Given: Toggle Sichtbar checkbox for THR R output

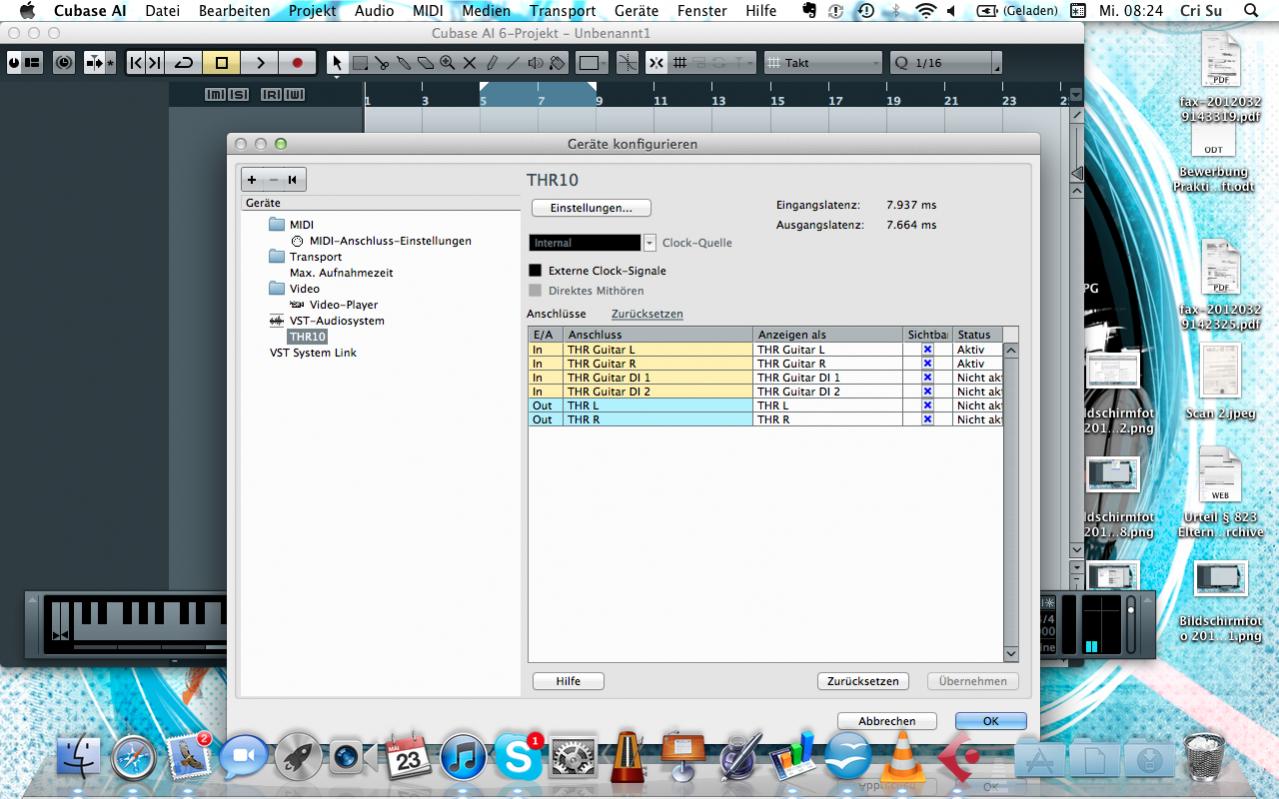Looking at the screenshot, I should 928,420.
